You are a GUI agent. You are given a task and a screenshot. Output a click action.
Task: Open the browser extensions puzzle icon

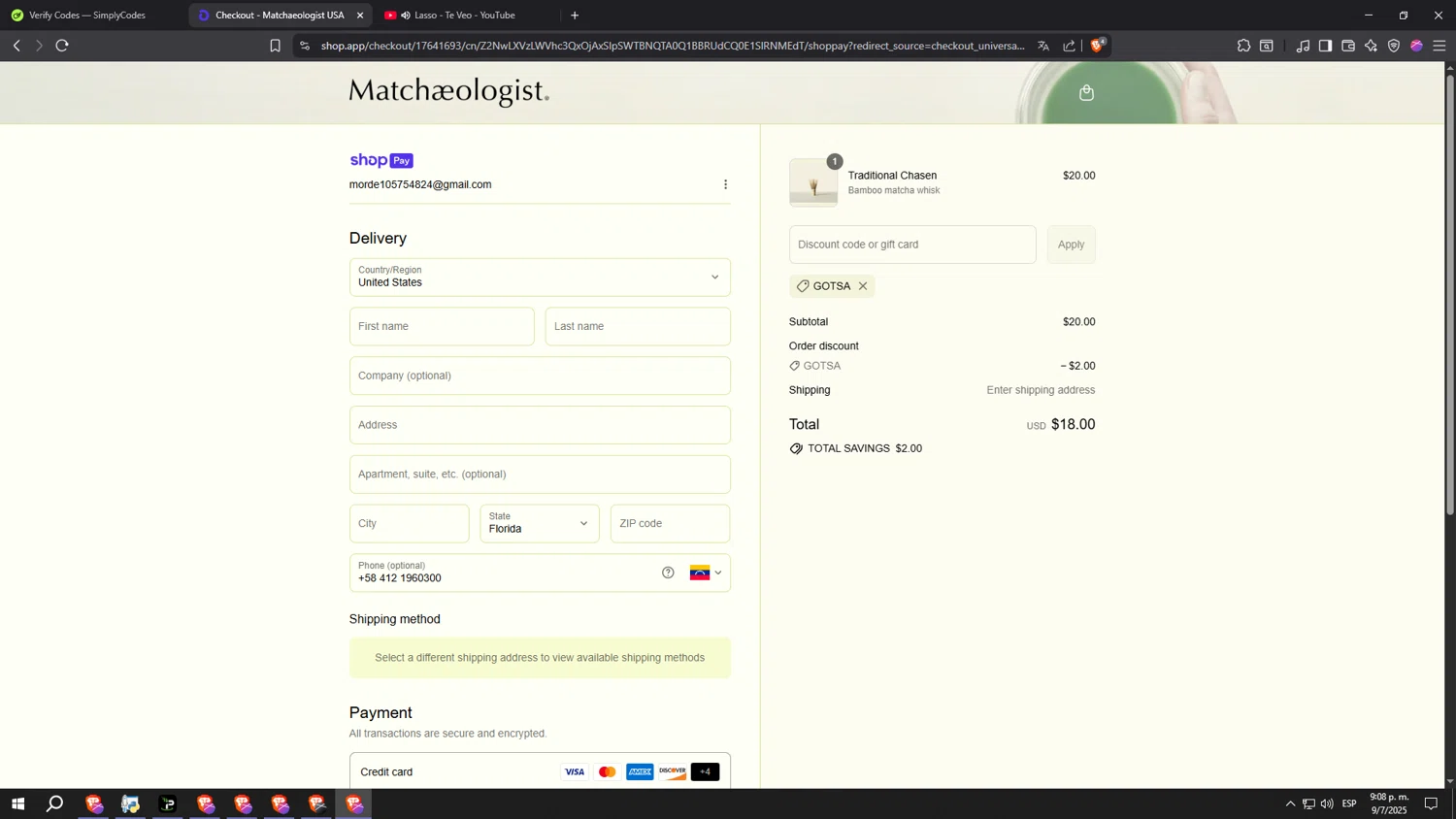(x=1243, y=46)
